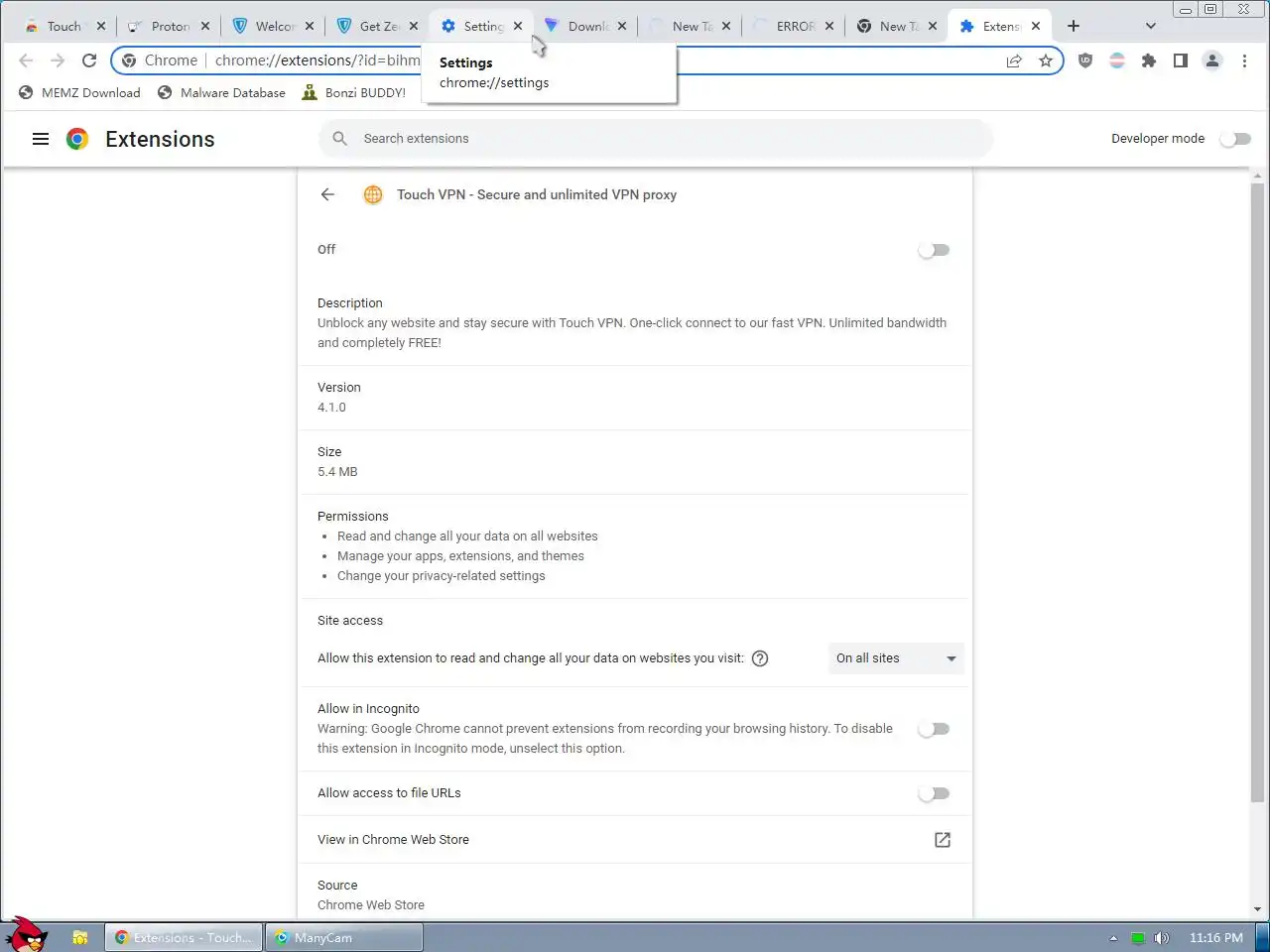
Task: Click the browser back arrow
Action: click(x=26, y=60)
